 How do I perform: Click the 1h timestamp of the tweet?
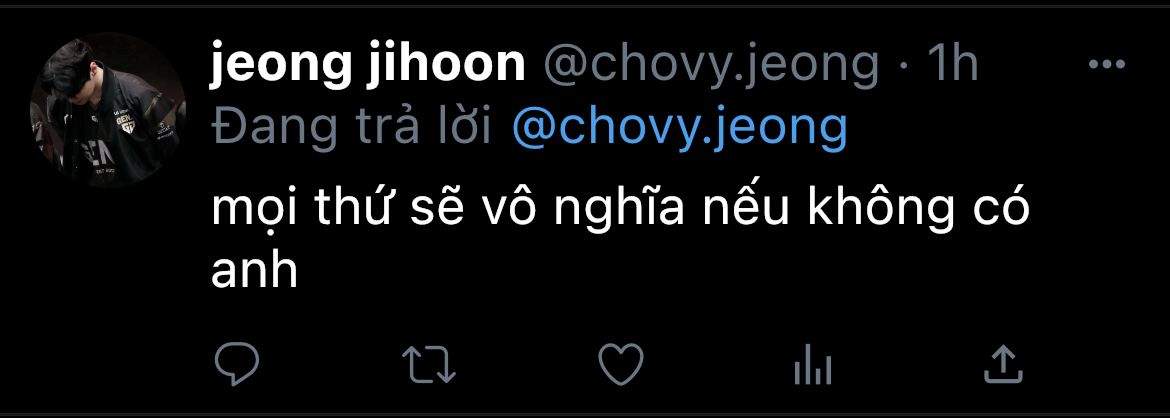952,64
